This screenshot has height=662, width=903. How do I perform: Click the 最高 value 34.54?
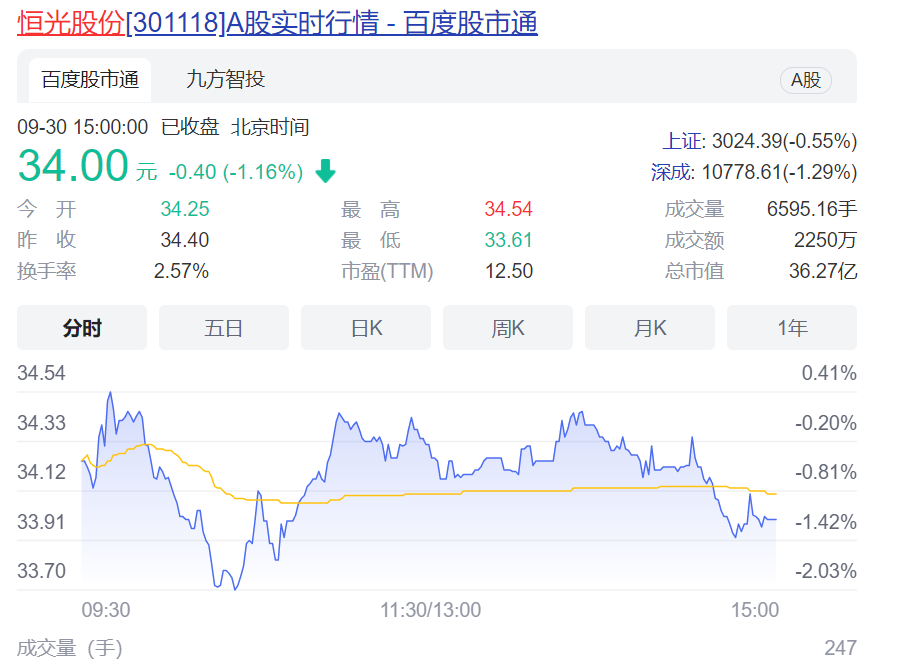[508, 210]
